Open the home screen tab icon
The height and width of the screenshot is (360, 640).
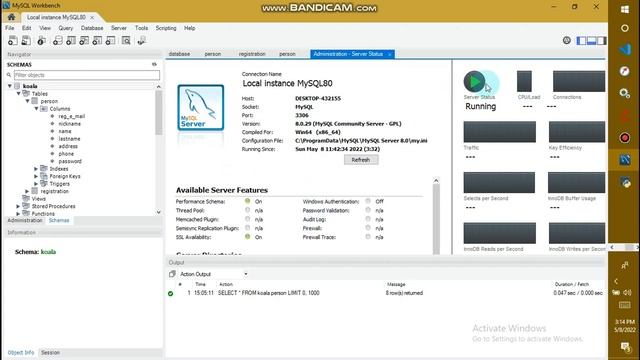[x=11, y=17]
